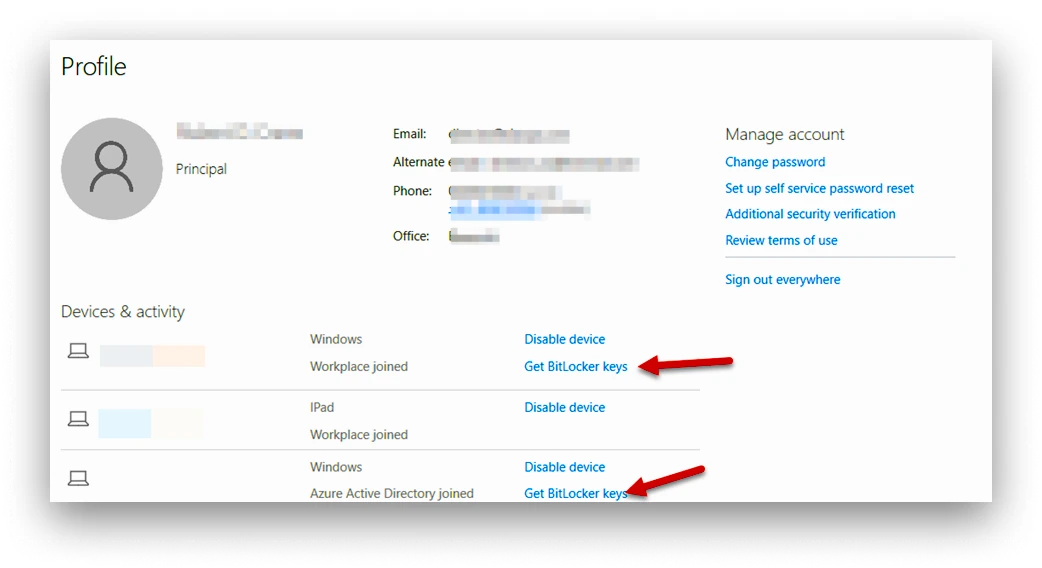This screenshot has height=568, width=1042.
Task: Click the Manage account heading
Action: pyautogui.click(x=784, y=134)
